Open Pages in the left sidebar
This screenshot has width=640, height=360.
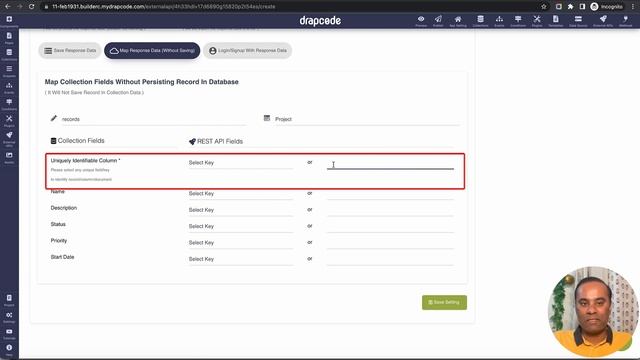(9, 38)
